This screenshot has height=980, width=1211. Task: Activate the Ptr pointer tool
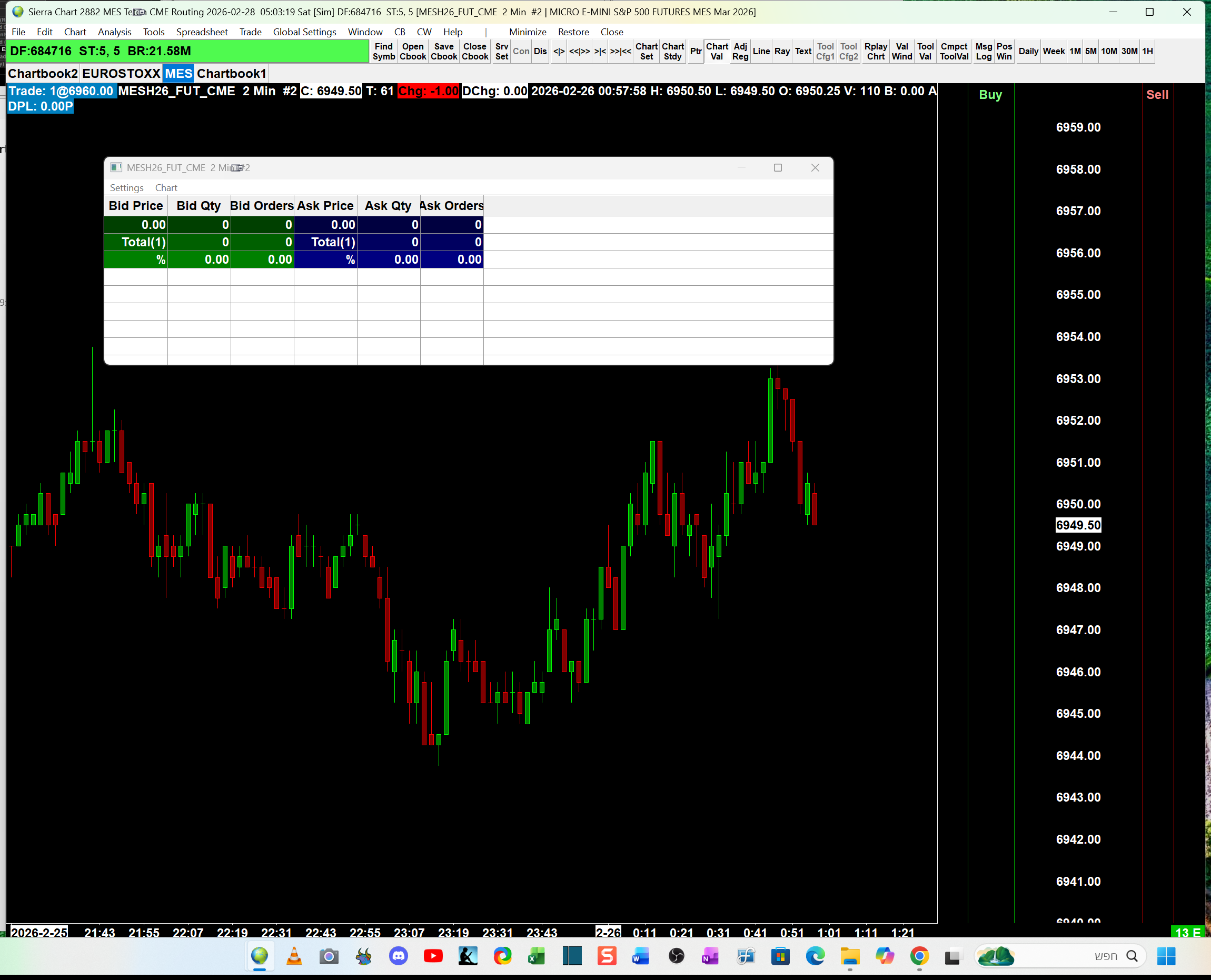(x=696, y=52)
